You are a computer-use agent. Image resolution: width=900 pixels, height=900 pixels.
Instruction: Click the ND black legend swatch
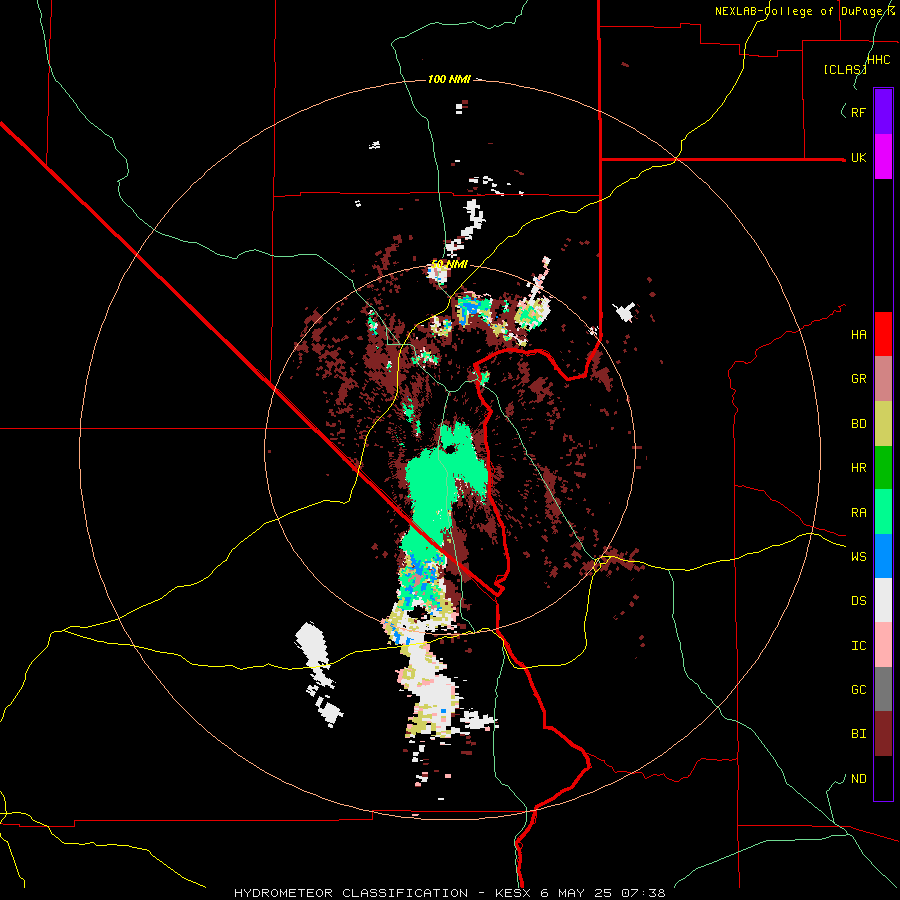click(x=883, y=778)
